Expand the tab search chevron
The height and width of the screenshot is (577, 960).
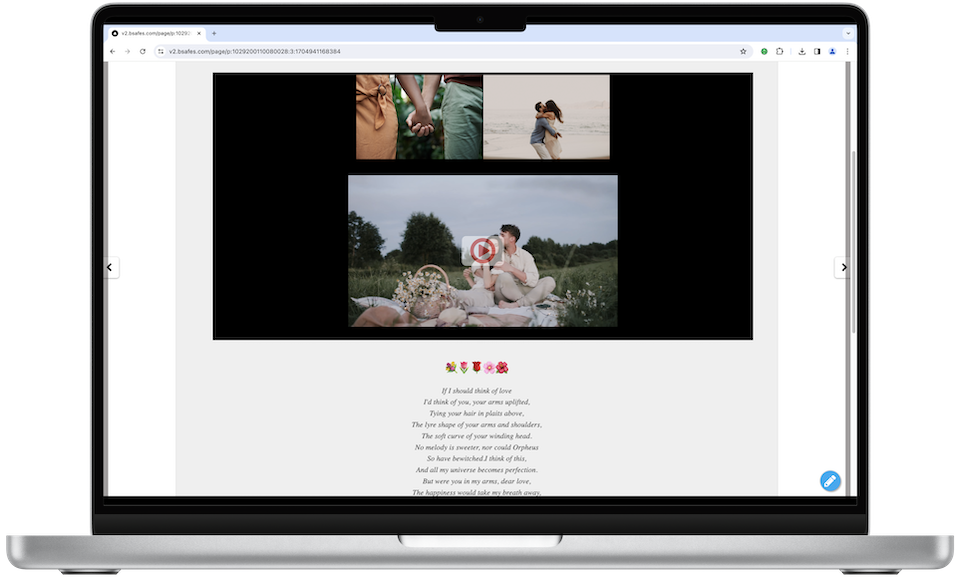847,33
